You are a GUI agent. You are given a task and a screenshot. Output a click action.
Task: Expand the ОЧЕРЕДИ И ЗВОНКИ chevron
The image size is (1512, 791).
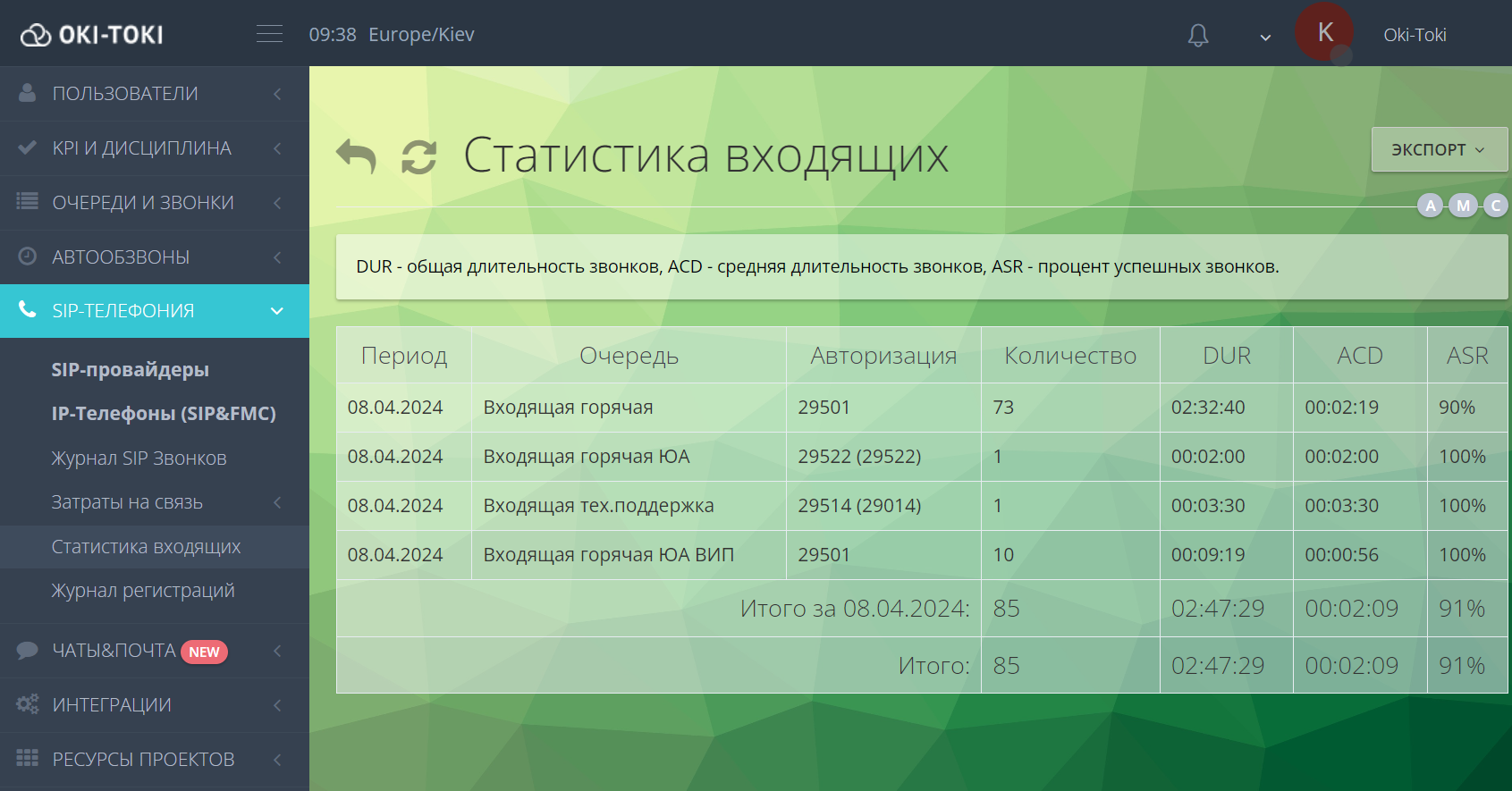tap(277, 203)
